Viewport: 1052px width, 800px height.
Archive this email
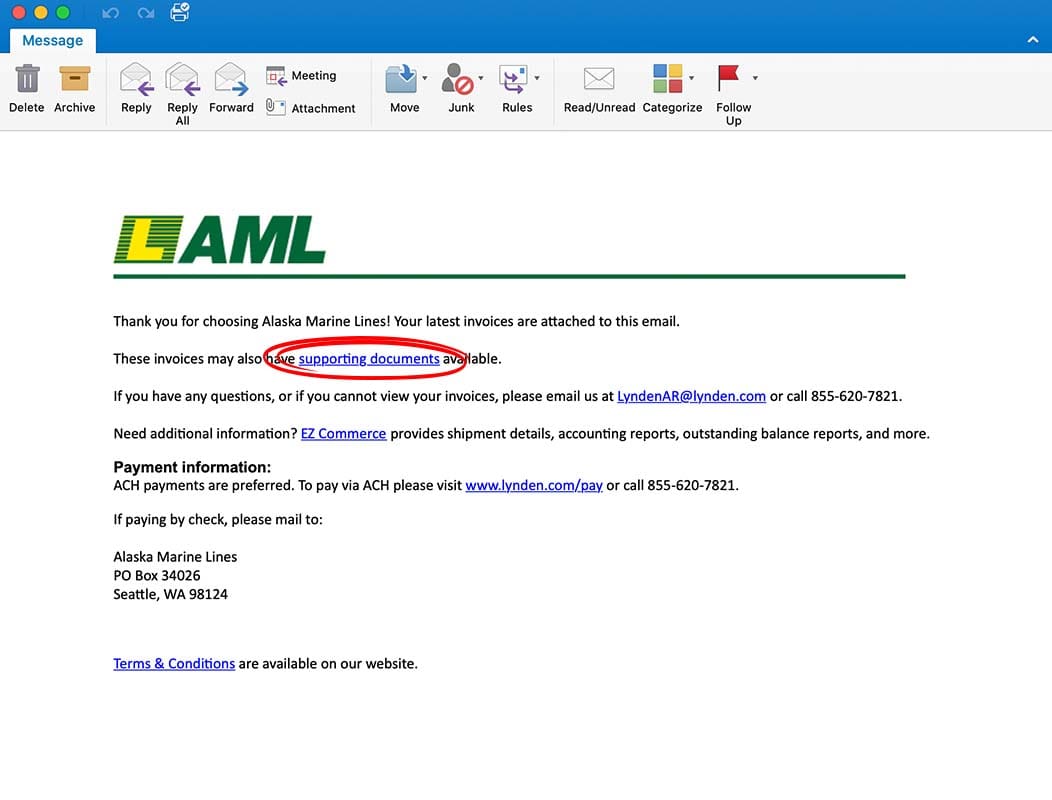click(74, 89)
